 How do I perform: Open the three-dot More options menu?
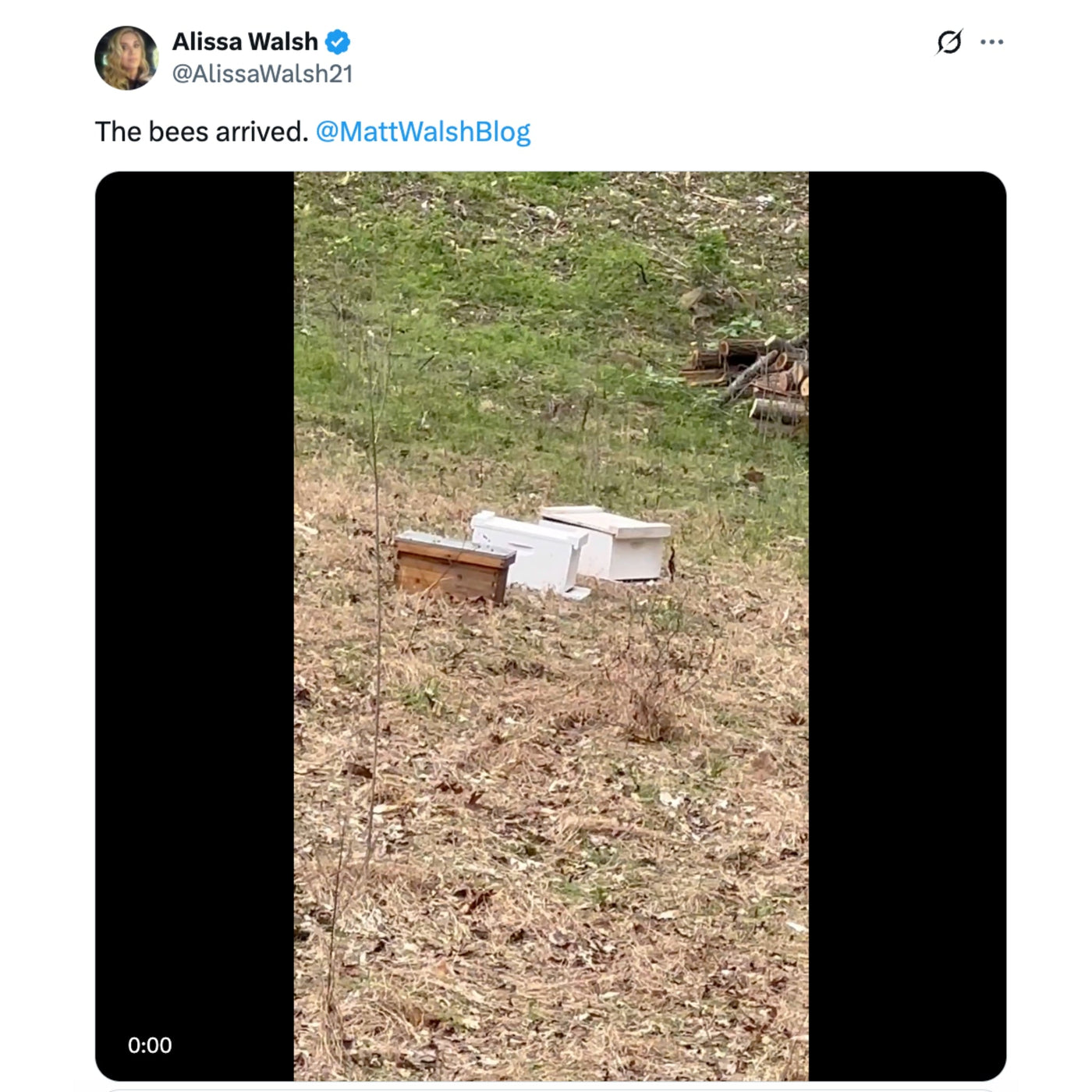[x=991, y=42]
